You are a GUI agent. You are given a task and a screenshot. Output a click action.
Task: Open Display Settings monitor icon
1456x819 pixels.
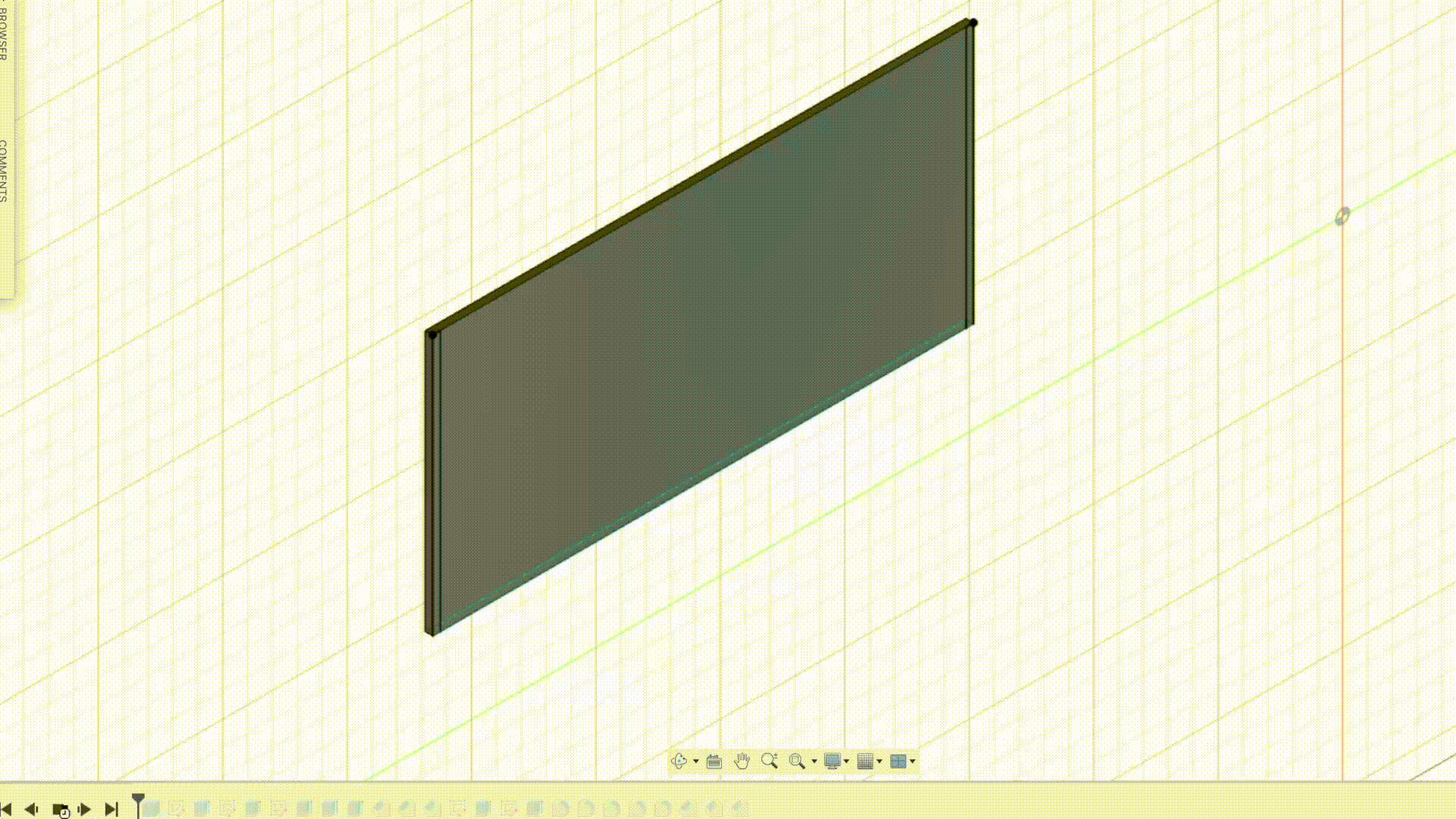pos(833,761)
